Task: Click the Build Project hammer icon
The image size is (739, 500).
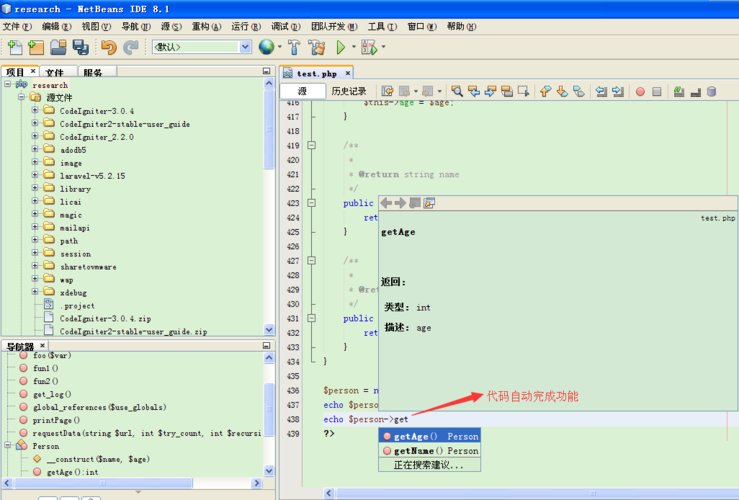Action: (x=294, y=47)
